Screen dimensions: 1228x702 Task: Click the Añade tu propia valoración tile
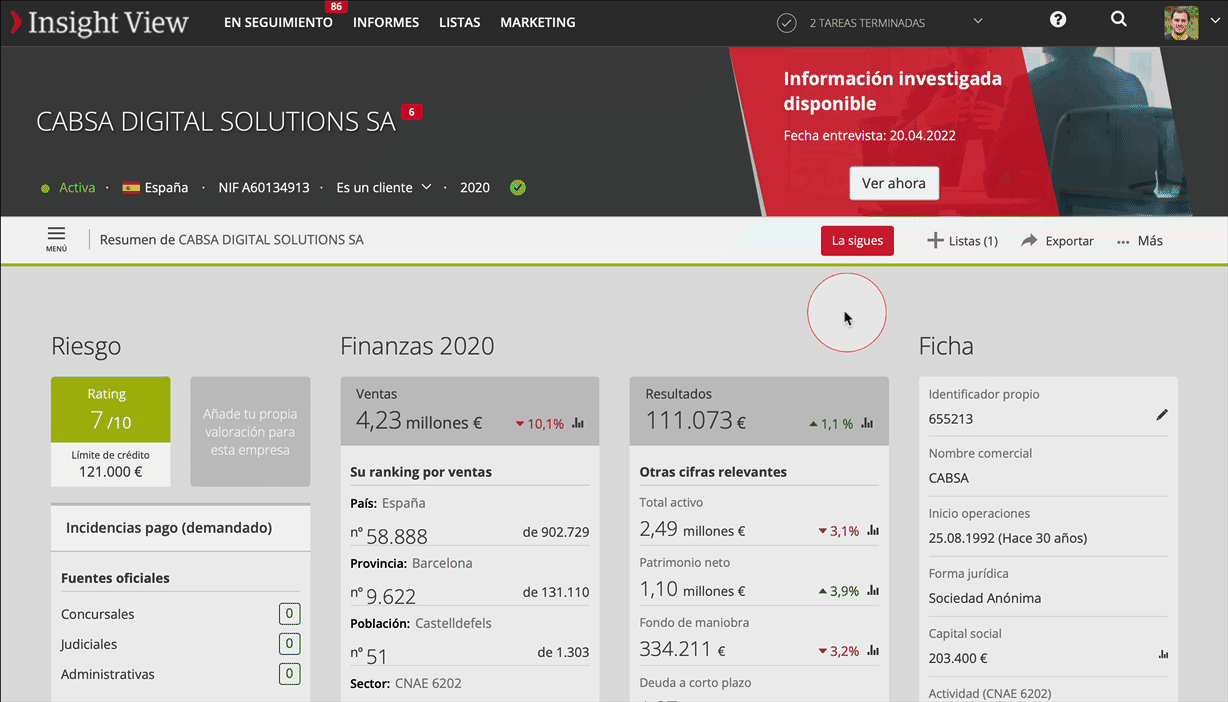250,431
